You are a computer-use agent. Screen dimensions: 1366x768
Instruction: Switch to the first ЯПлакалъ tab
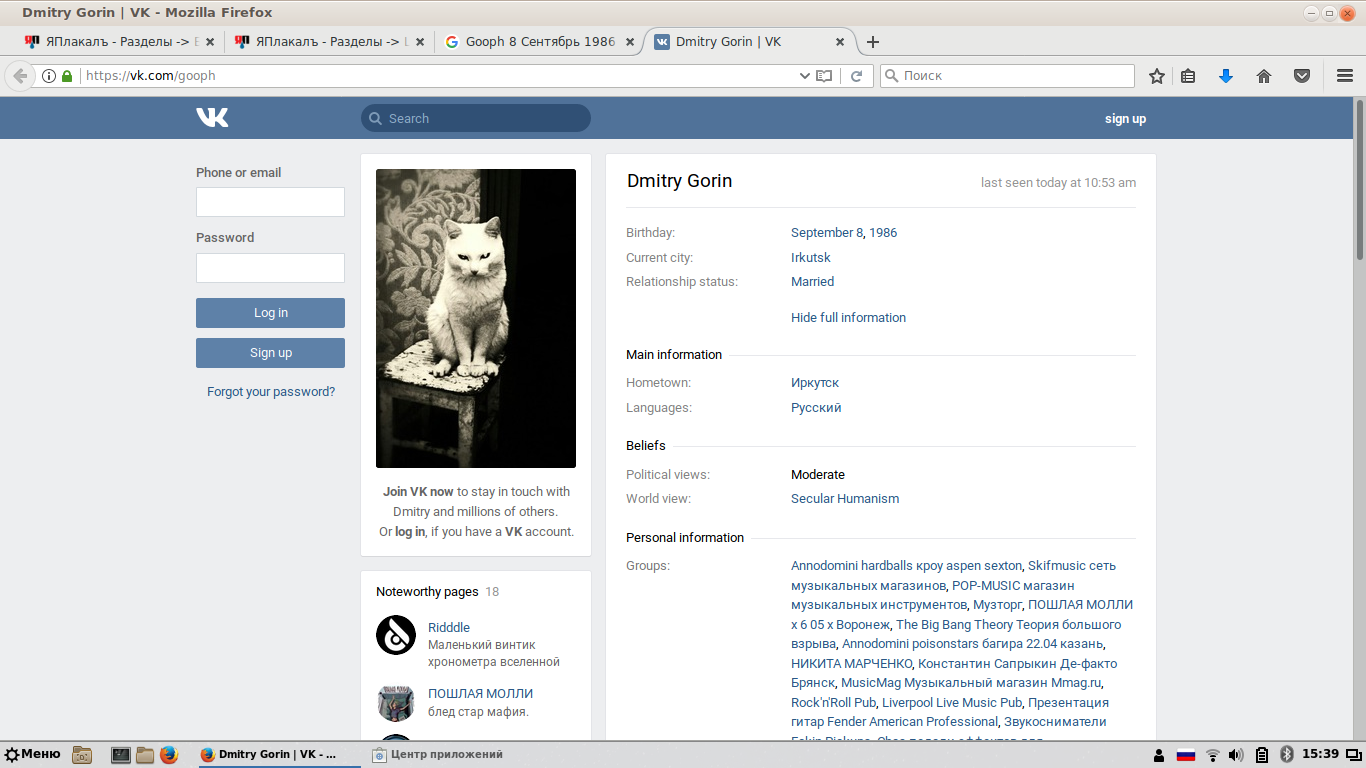(118, 42)
